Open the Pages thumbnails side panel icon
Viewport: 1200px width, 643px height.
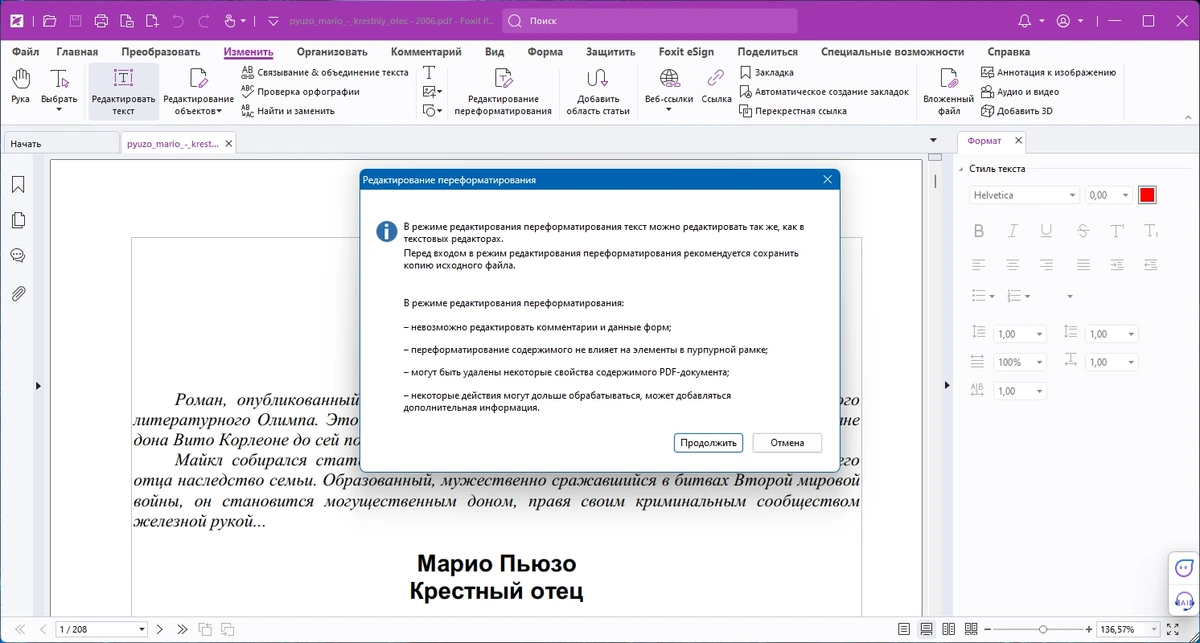pyautogui.click(x=18, y=220)
